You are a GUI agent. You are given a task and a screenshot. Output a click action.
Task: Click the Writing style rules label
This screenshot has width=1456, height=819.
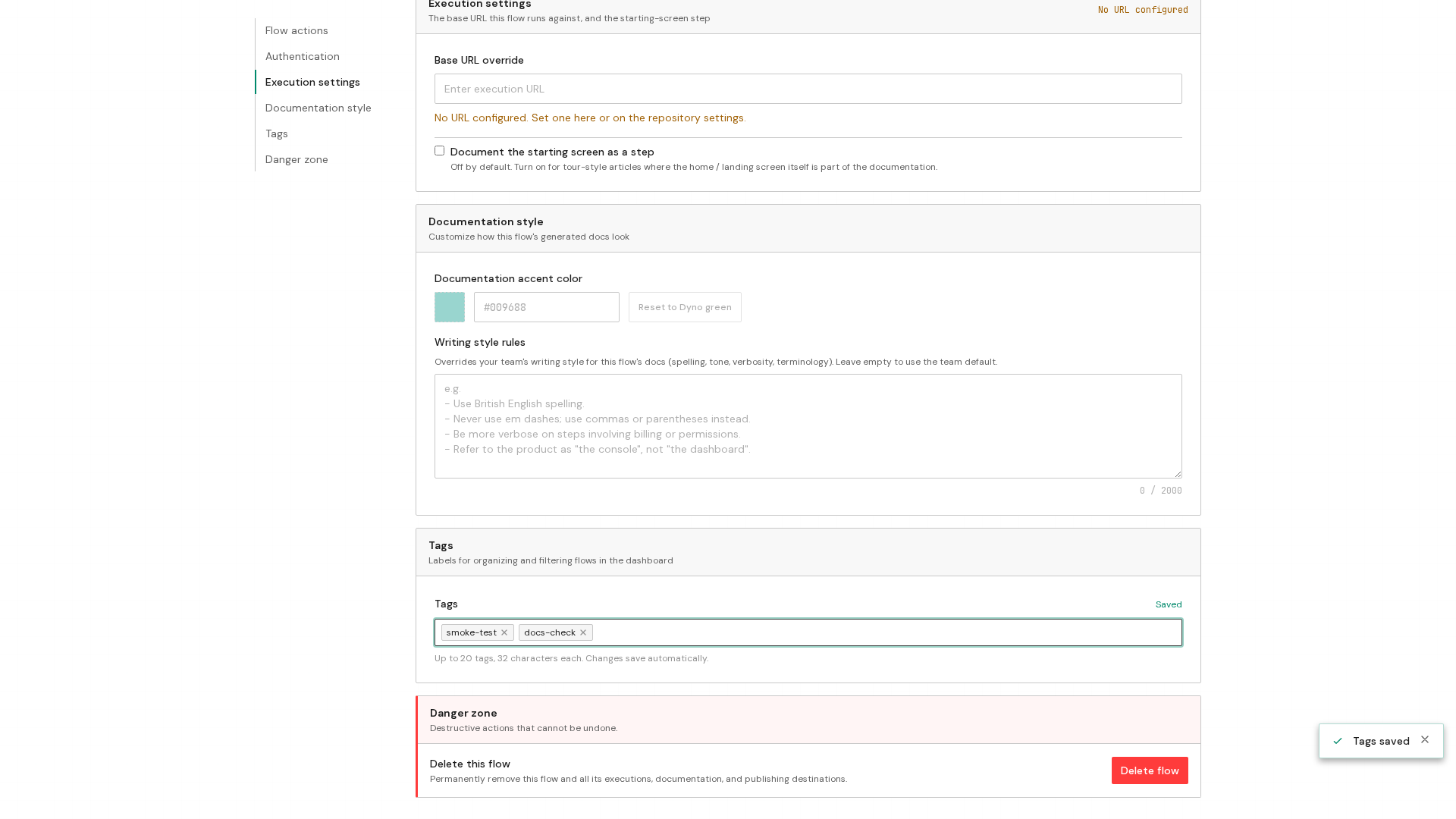coord(480,342)
